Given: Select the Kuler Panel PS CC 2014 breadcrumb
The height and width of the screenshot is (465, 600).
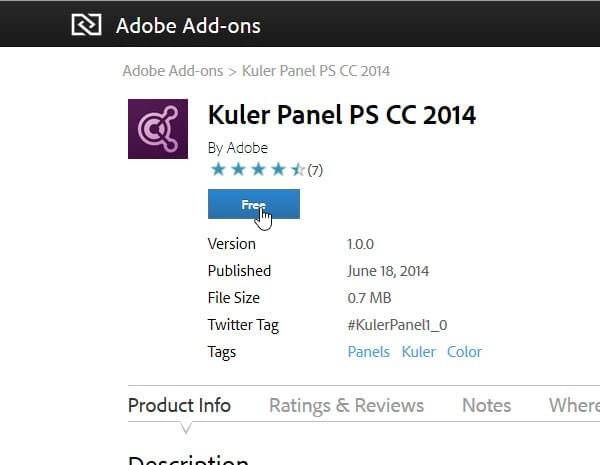Looking at the screenshot, I should pyautogui.click(x=316, y=71).
